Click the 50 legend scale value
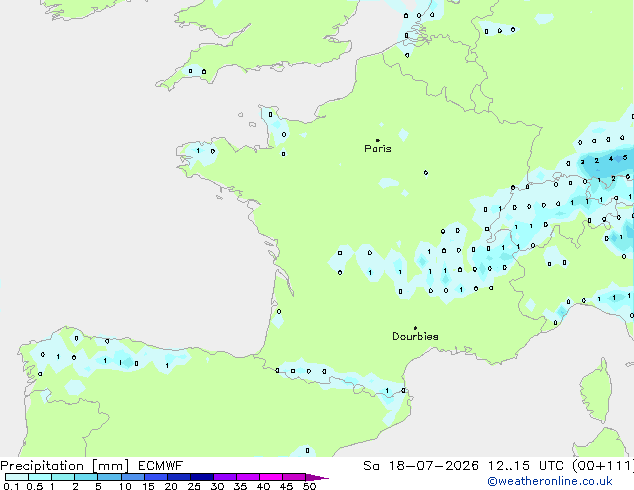Image resolution: width=634 pixels, height=490 pixels. pos(309,486)
